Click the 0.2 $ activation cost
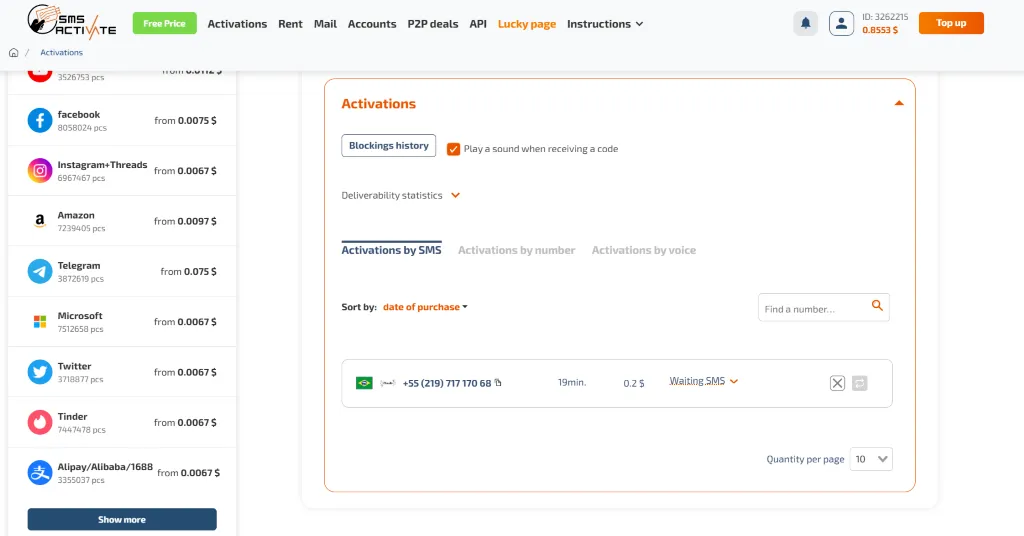The image size is (1024, 536). click(x=633, y=383)
